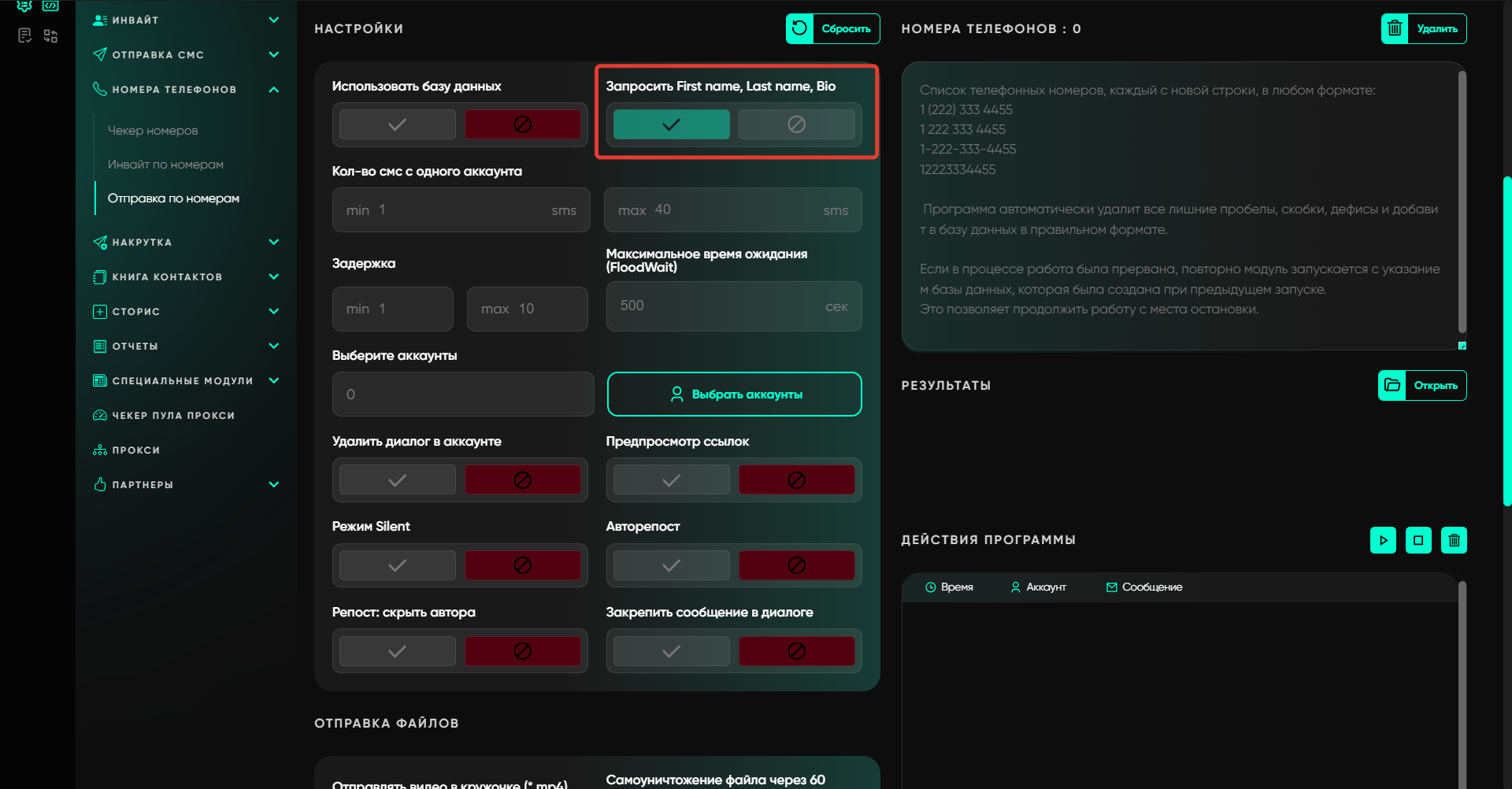1512x789 pixels.
Task: Expand the Специальные модули chevron
Action: tap(273, 381)
